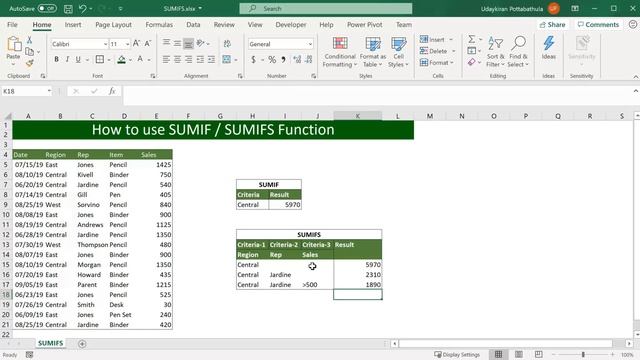Click the Paste clipboard icon
Screen dimensions: 640x360
pyautogui.click(x=13, y=44)
